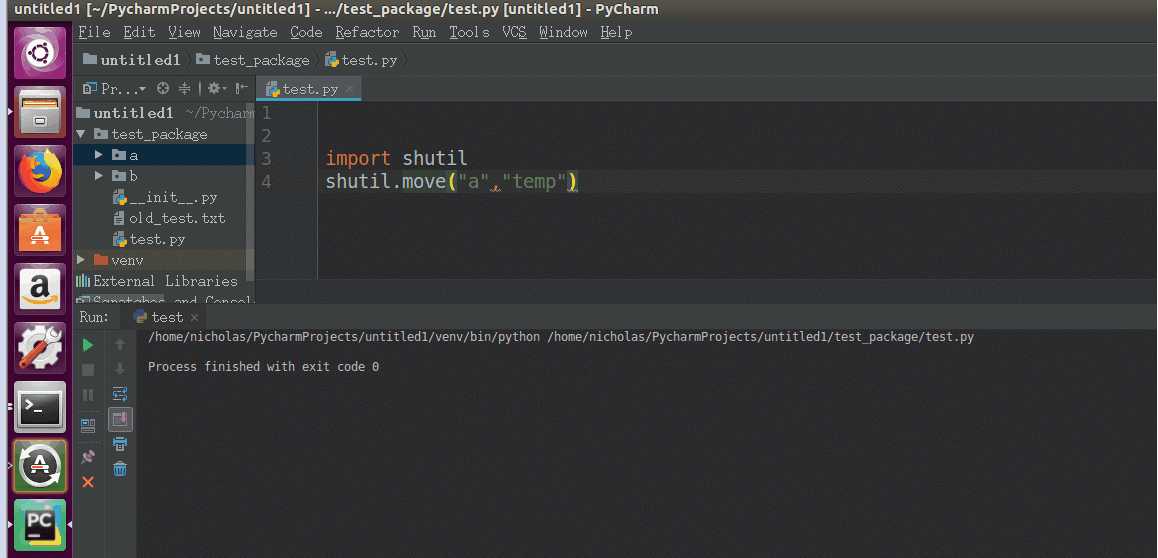Viewport: 1158px width, 558px height.
Task: Open the Project panel gear settings
Action: pyautogui.click(x=216, y=89)
